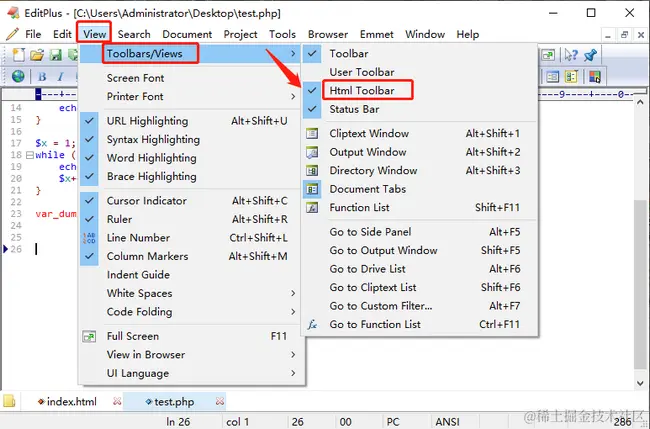Open the Search menu

click(134, 34)
